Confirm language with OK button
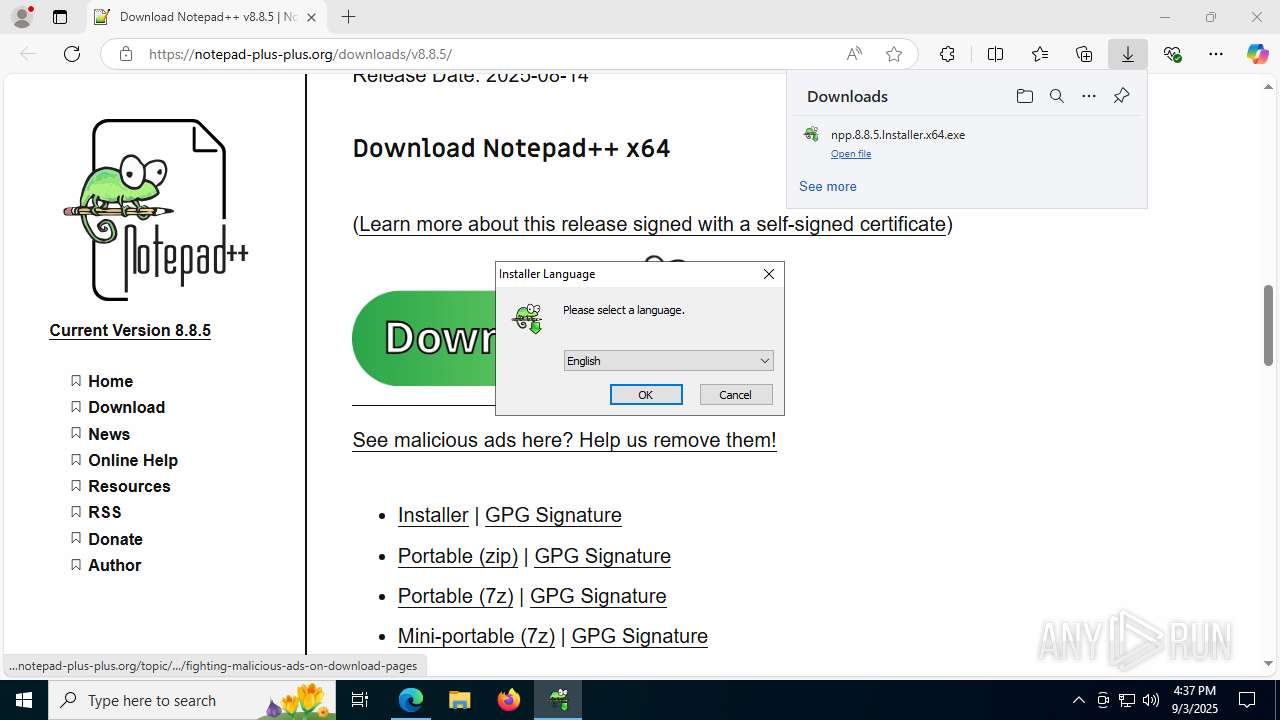 coord(646,395)
